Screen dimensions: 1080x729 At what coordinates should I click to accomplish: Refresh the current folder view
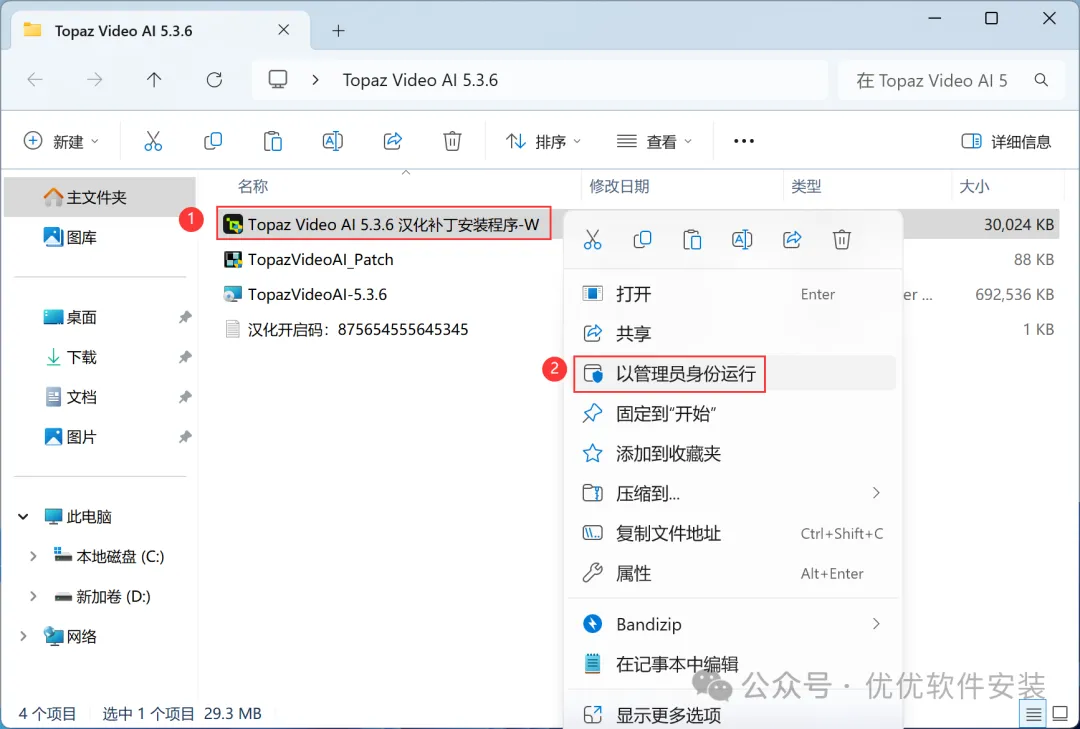214,80
